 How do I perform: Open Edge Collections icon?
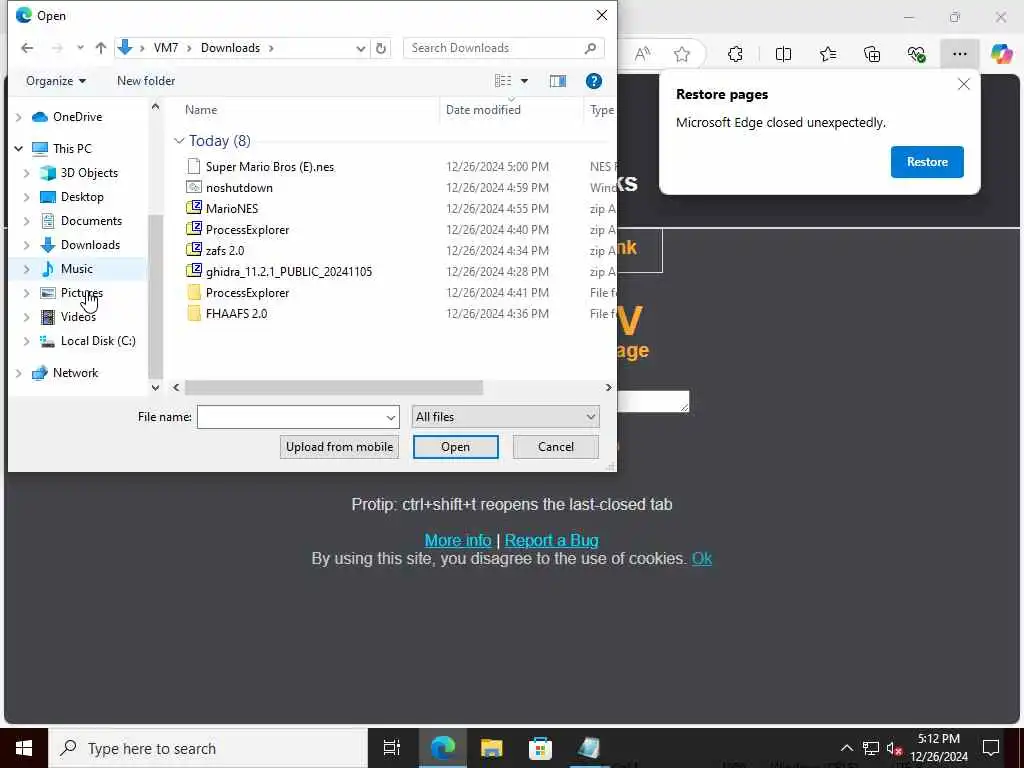[872, 54]
